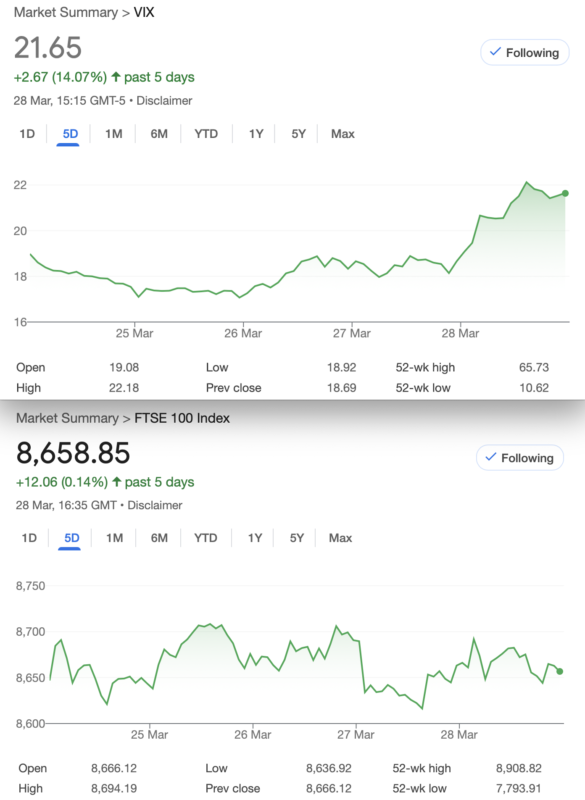Click the FTSE chart endpoint dot
Viewport: 585px width, 800px height.
(560, 671)
